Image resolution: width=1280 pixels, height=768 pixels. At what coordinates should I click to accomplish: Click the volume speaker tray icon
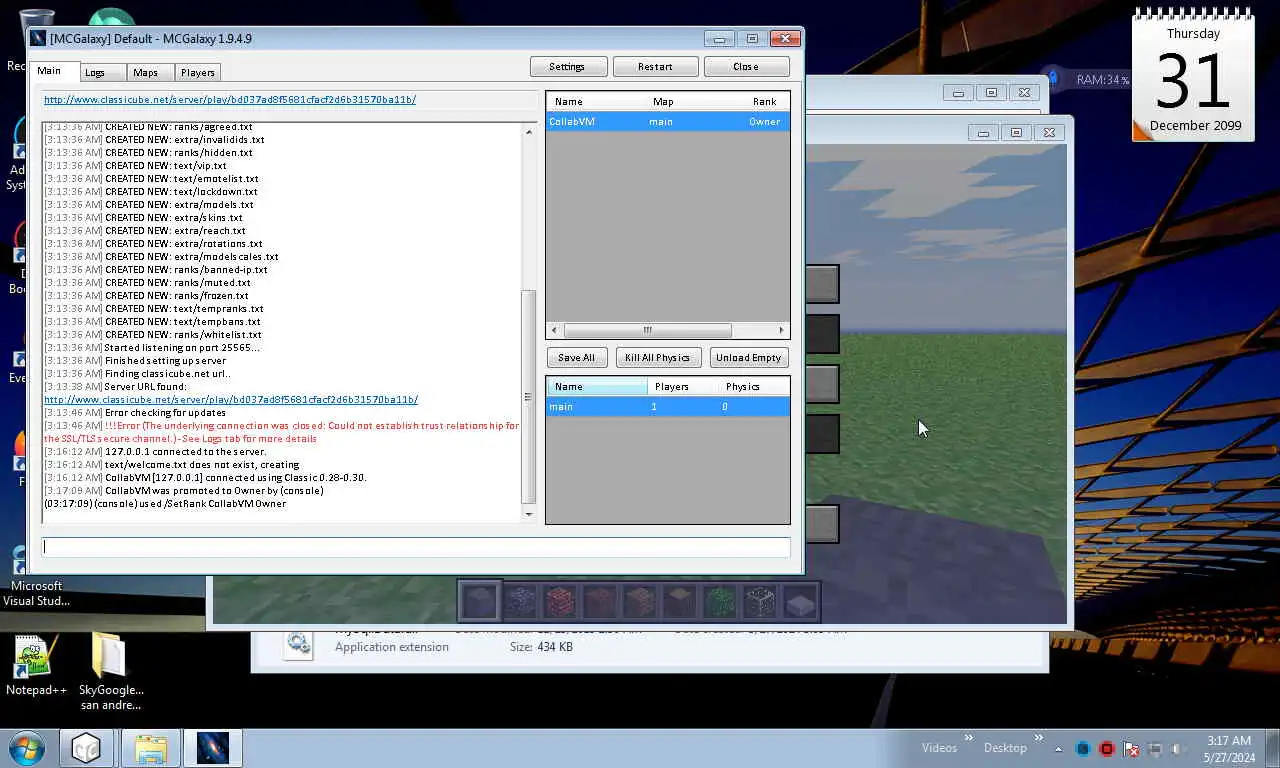pos(1179,748)
